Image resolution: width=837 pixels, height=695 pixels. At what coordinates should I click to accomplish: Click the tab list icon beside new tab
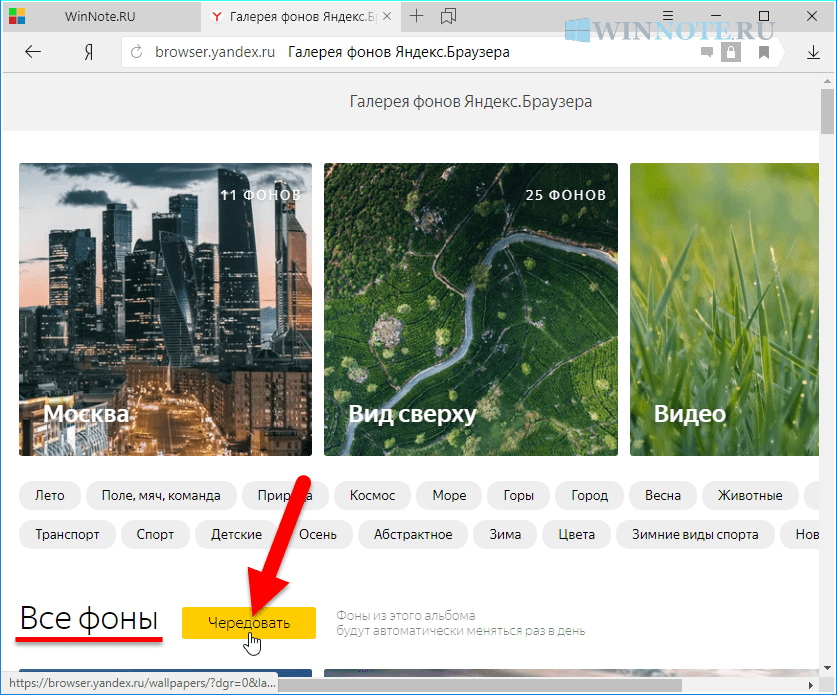pyautogui.click(x=448, y=17)
